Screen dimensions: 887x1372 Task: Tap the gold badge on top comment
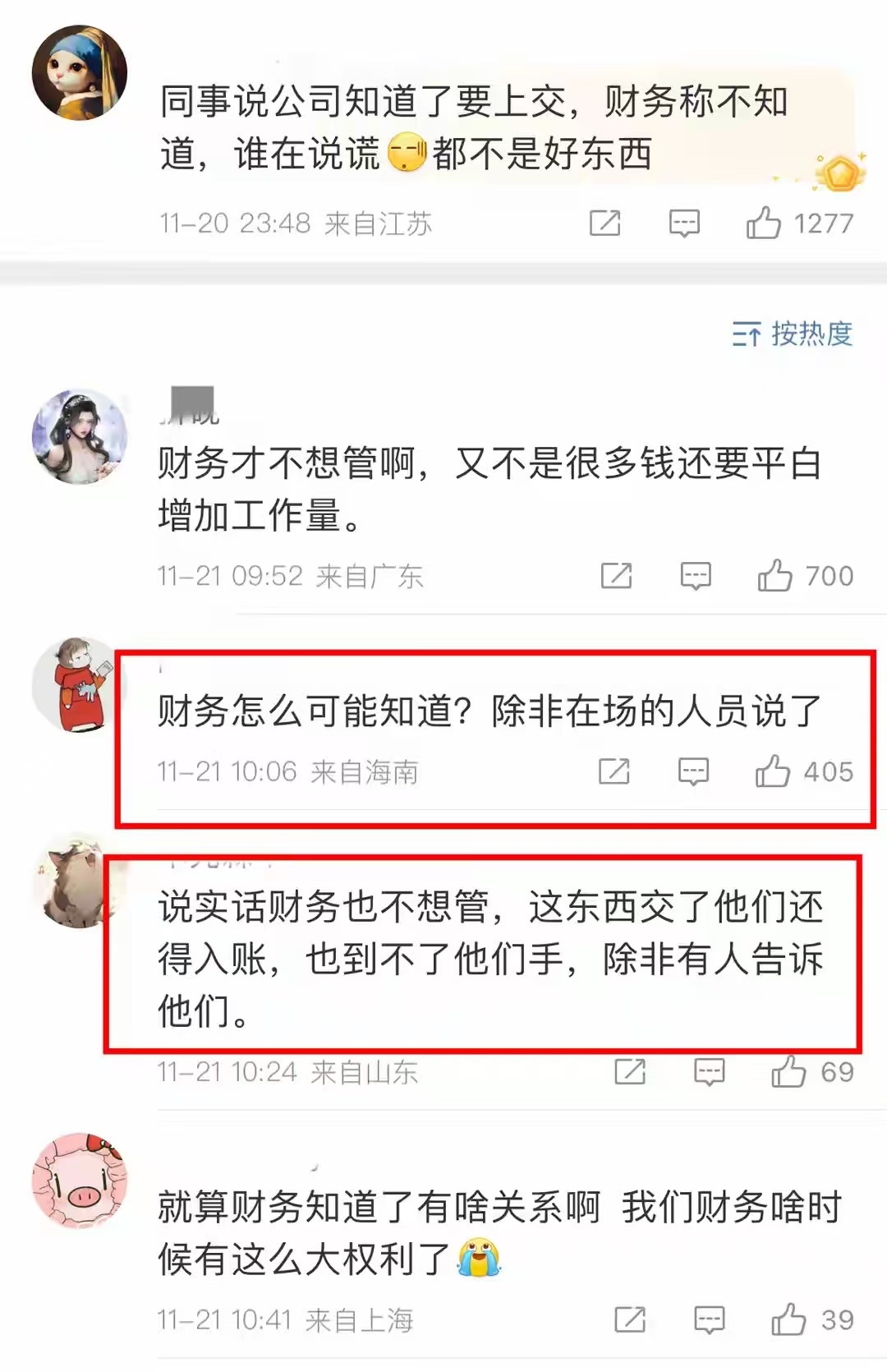[x=840, y=173]
